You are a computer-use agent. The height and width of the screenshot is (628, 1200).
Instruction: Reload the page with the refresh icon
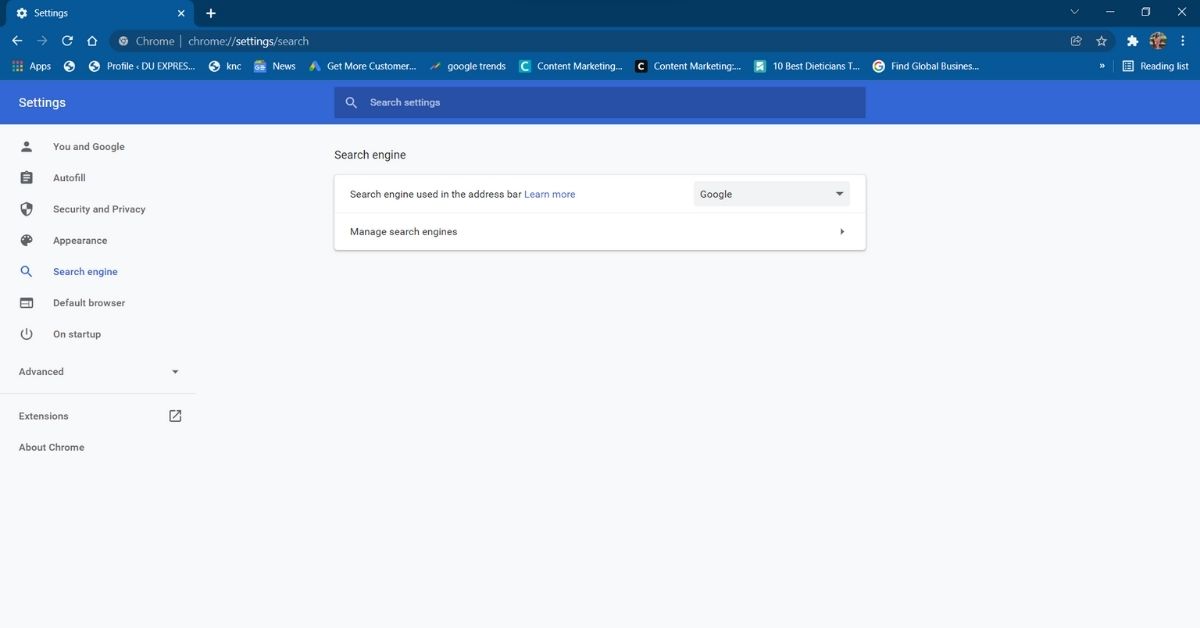click(67, 41)
